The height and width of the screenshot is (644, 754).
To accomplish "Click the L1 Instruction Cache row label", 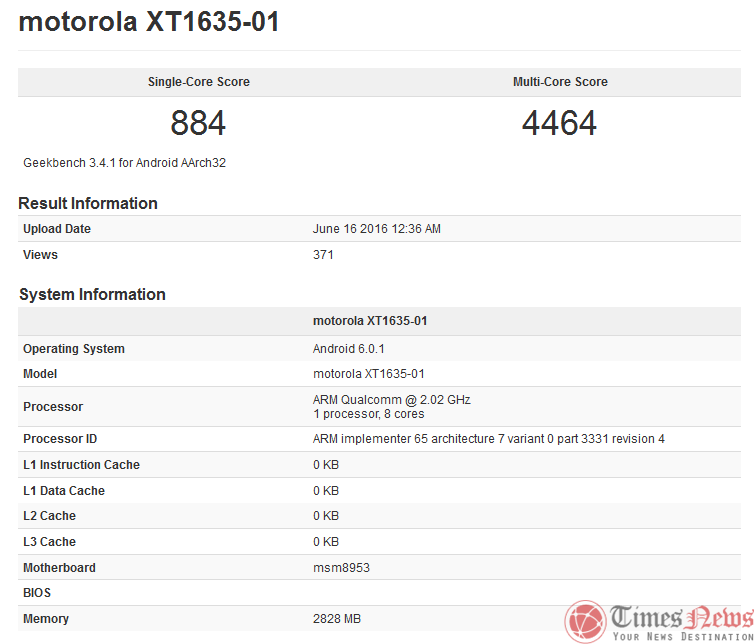I will (81, 465).
